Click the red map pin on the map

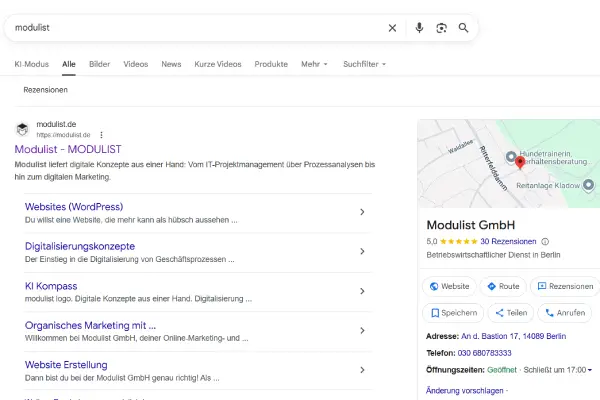pyautogui.click(x=520, y=162)
